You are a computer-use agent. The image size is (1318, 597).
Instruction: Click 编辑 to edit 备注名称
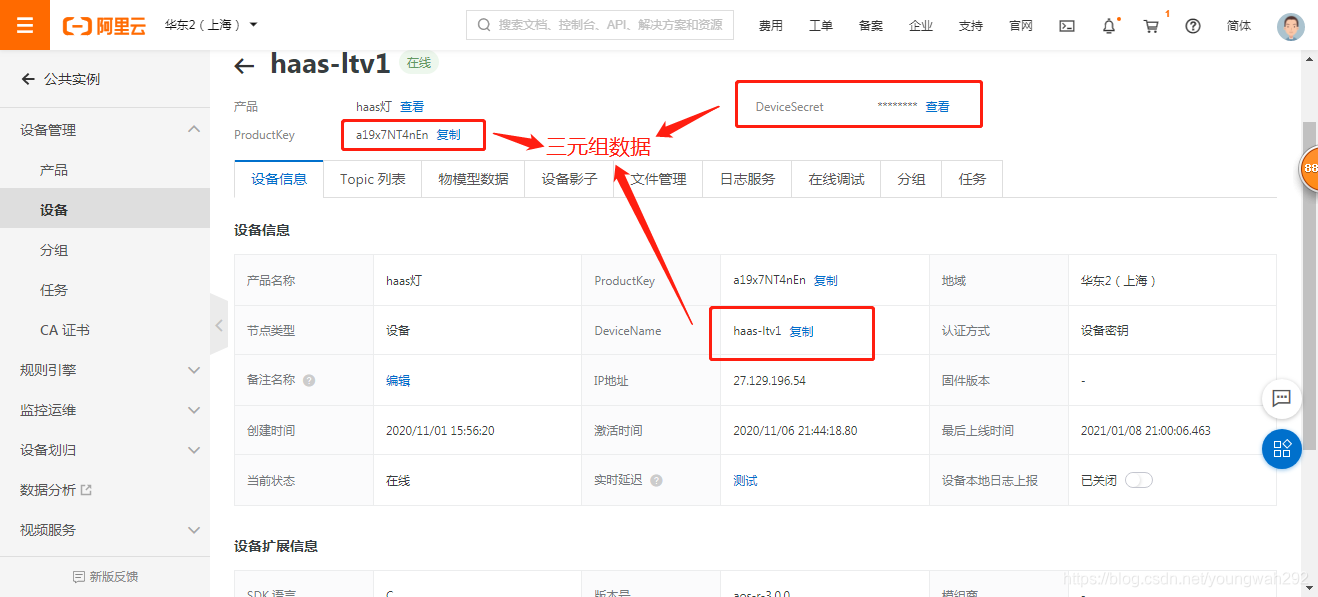(x=398, y=381)
